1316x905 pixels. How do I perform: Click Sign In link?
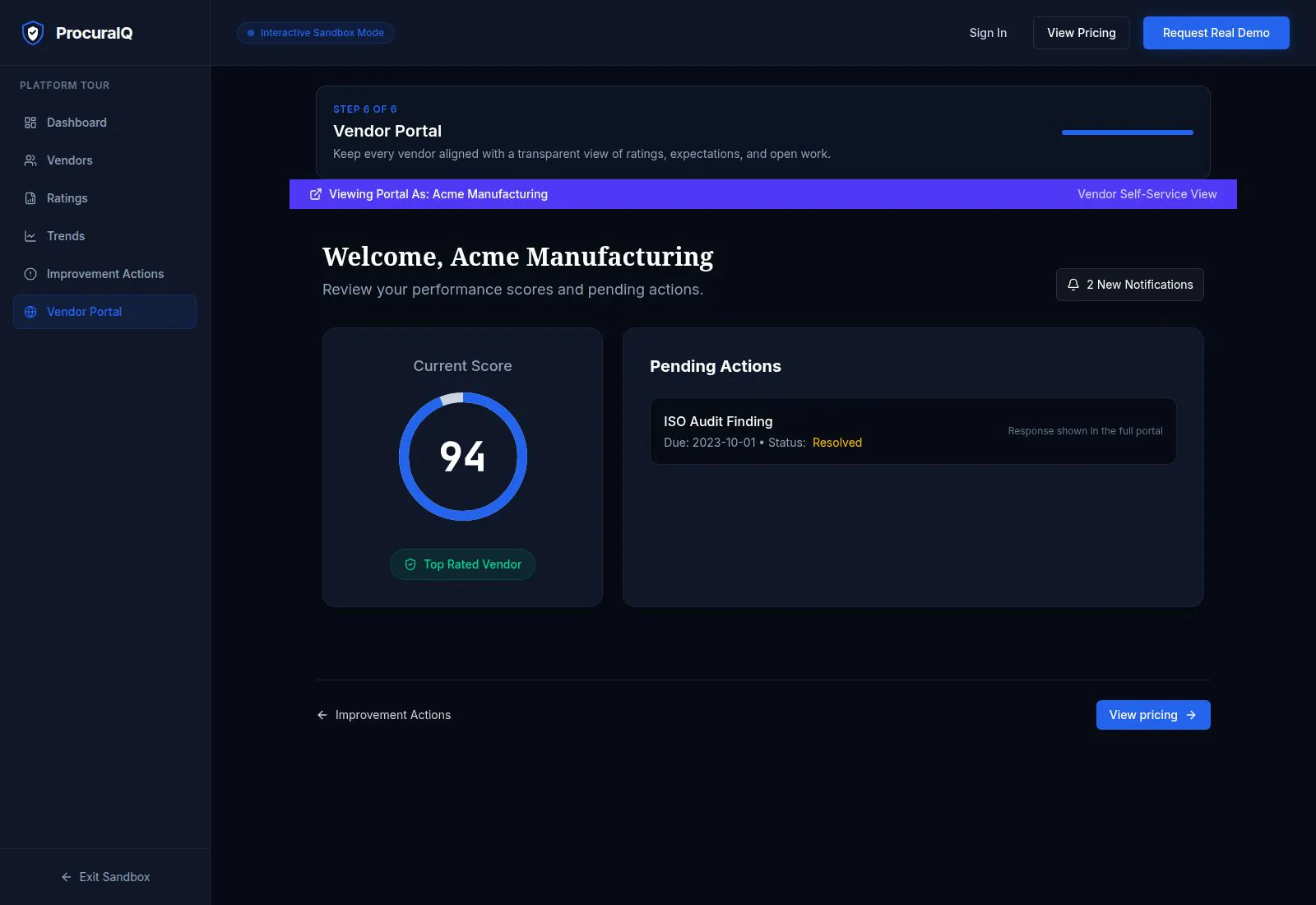point(988,33)
